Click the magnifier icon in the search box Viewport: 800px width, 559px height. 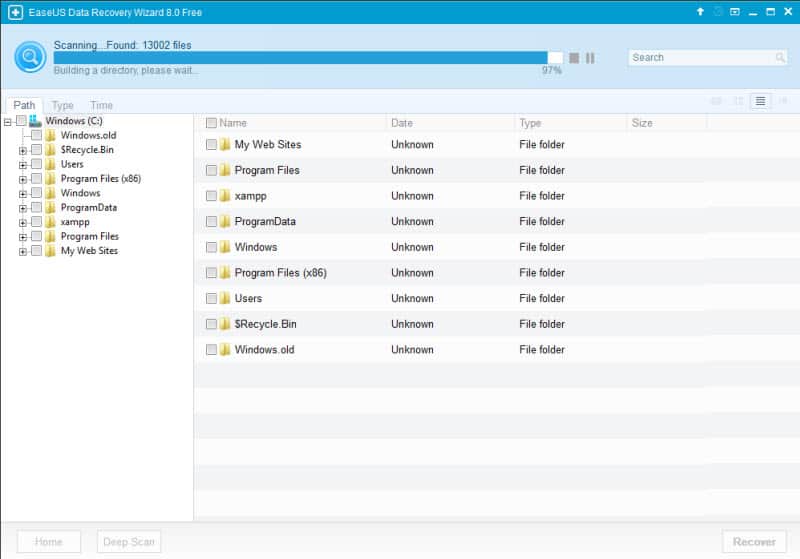(780, 58)
